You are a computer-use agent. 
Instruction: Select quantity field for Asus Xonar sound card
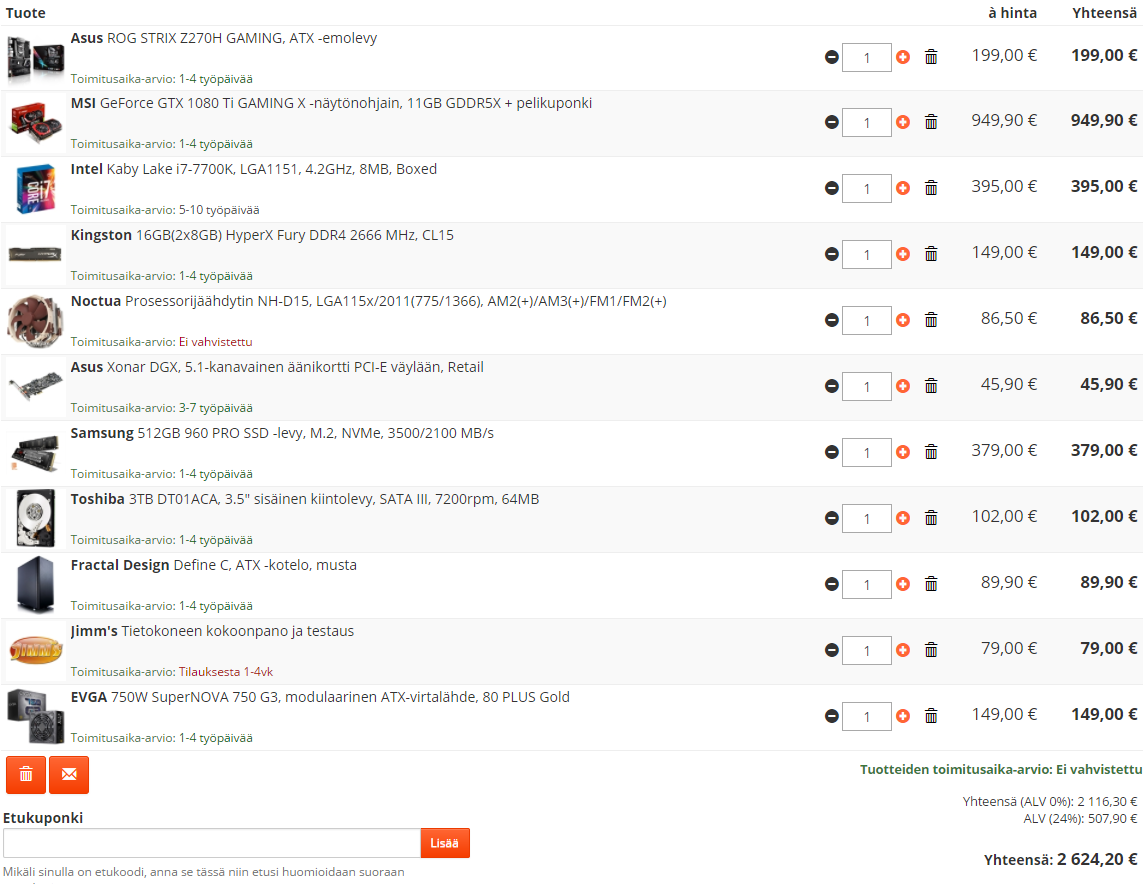866,386
